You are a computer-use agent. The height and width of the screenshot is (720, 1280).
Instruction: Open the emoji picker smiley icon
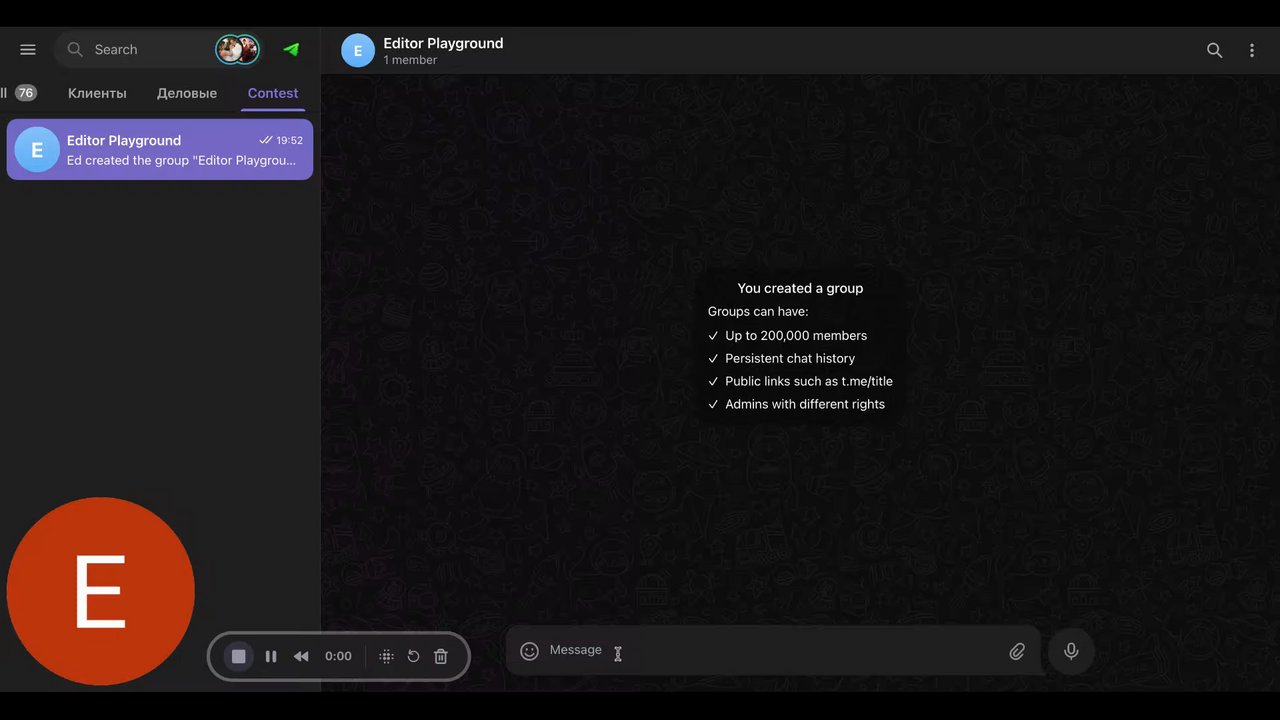[530, 651]
